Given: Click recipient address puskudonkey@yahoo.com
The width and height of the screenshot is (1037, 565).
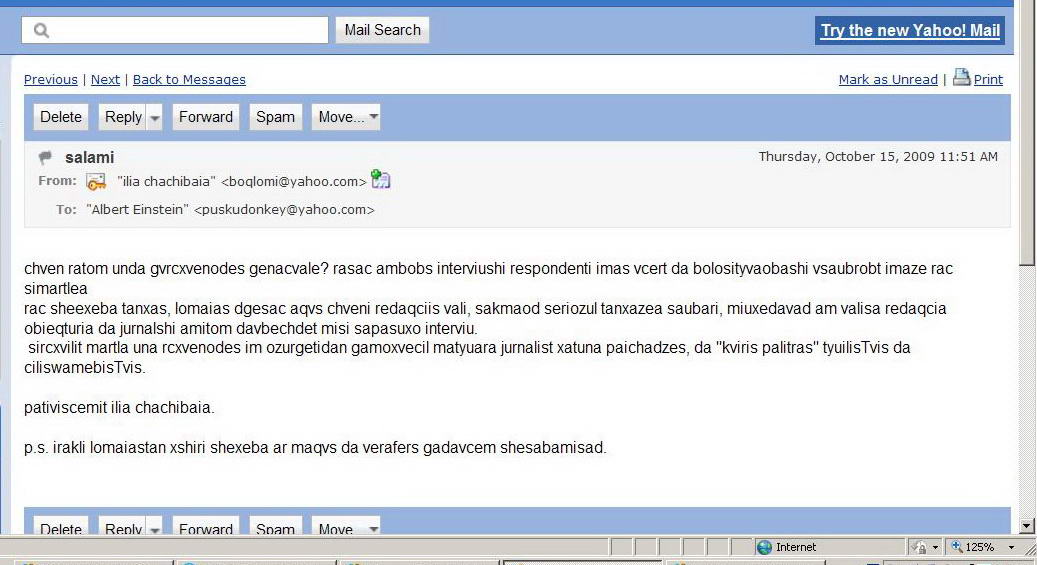Looking at the screenshot, I should click(x=284, y=210).
